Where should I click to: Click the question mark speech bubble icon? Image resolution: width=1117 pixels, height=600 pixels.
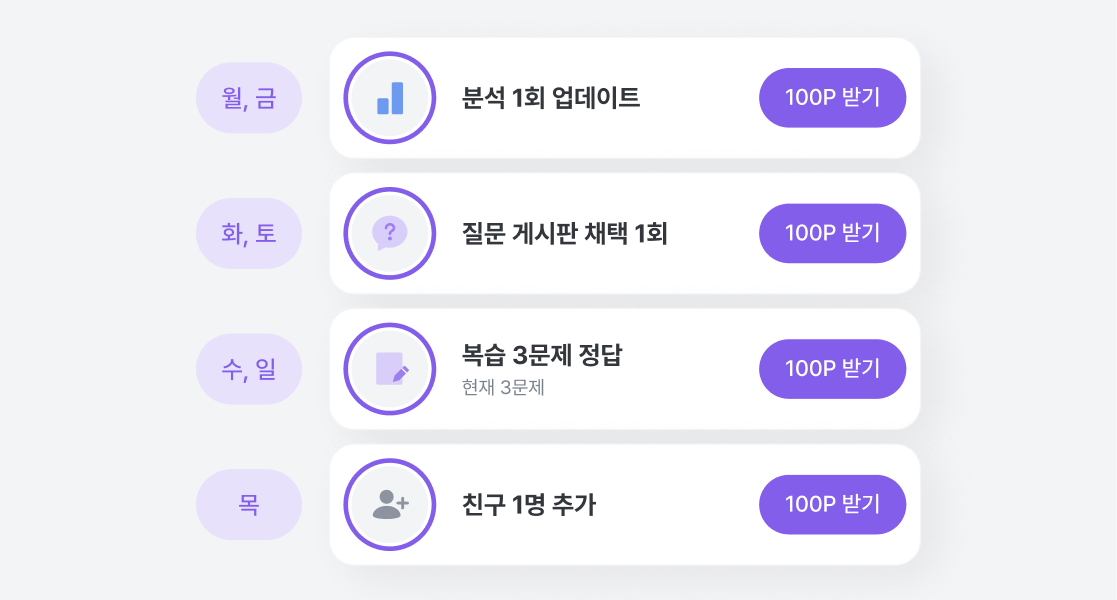(x=390, y=233)
